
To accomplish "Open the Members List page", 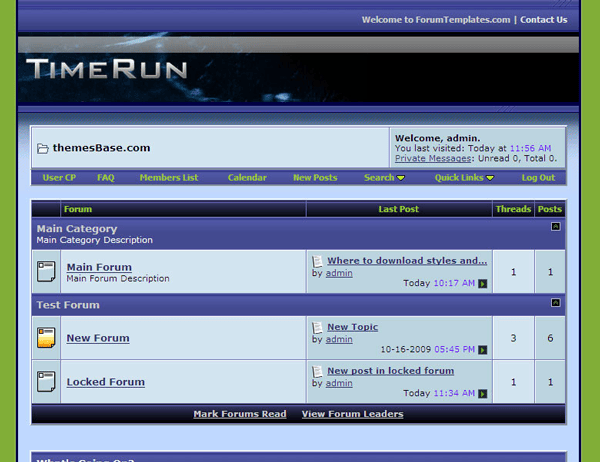I will point(169,178).
